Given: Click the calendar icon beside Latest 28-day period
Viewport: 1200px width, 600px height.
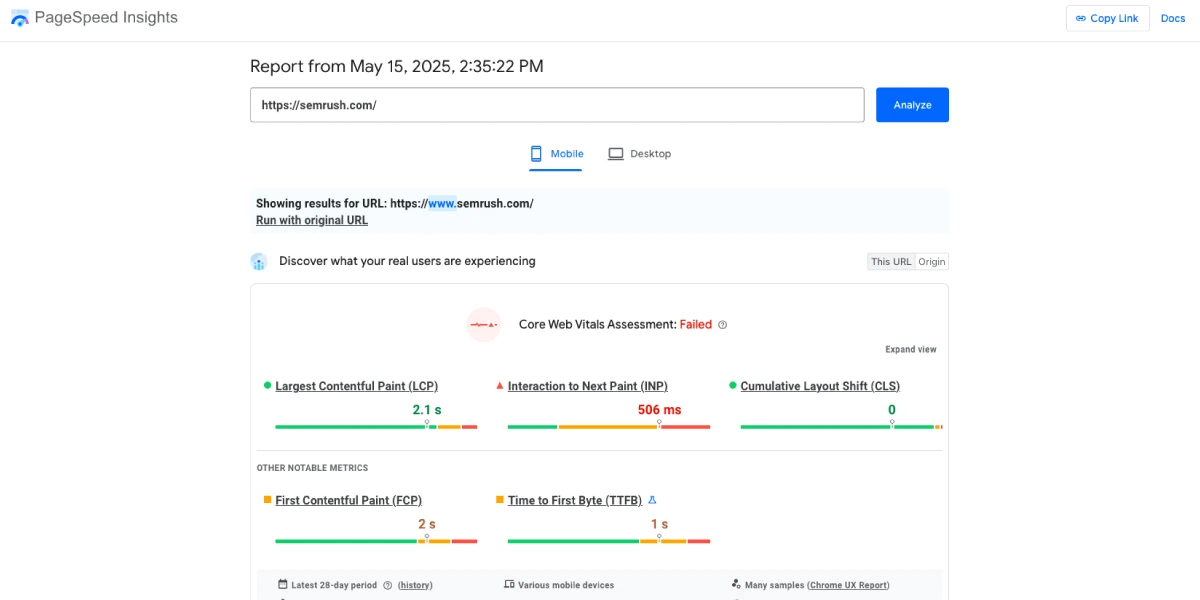Looking at the screenshot, I should click(283, 585).
